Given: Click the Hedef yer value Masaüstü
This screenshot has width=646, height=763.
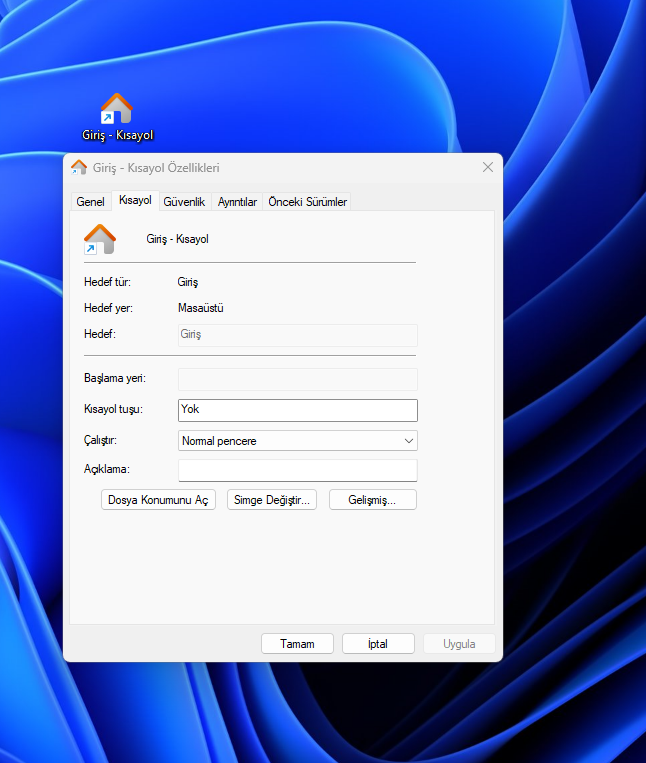Looking at the screenshot, I should [x=200, y=308].
